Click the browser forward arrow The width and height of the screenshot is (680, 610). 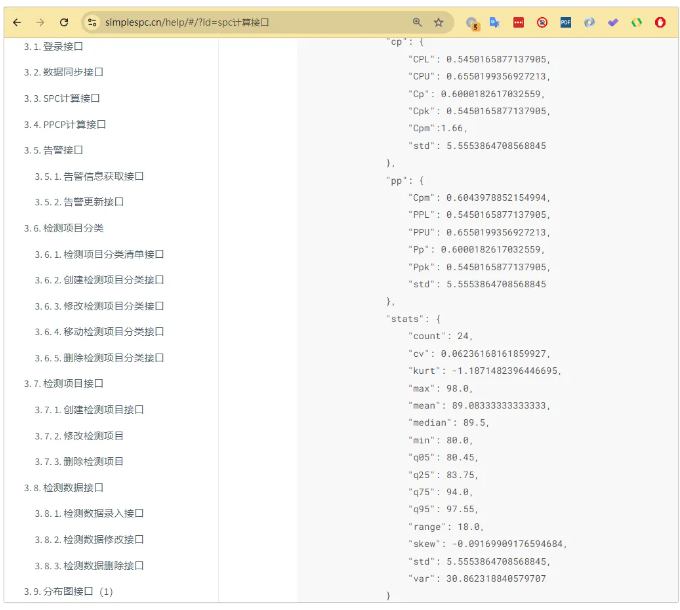point(40,22)
